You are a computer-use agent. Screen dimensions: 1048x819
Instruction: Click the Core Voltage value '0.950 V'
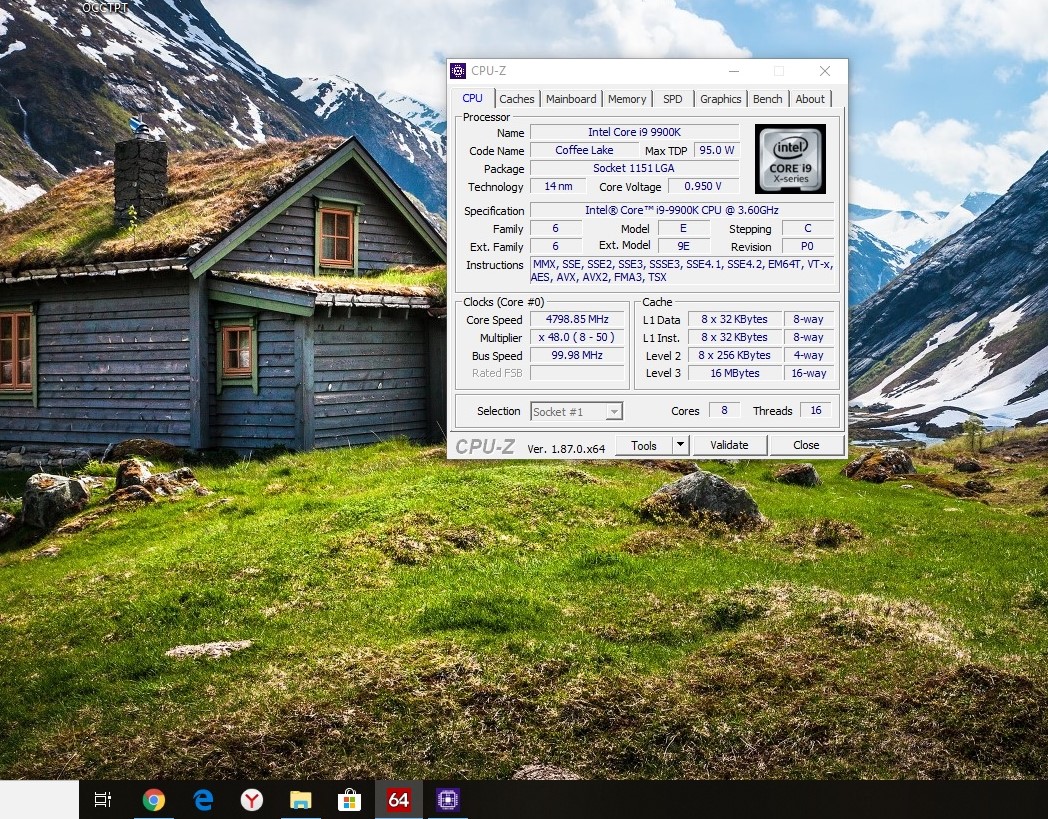click(x=703, y=187)
